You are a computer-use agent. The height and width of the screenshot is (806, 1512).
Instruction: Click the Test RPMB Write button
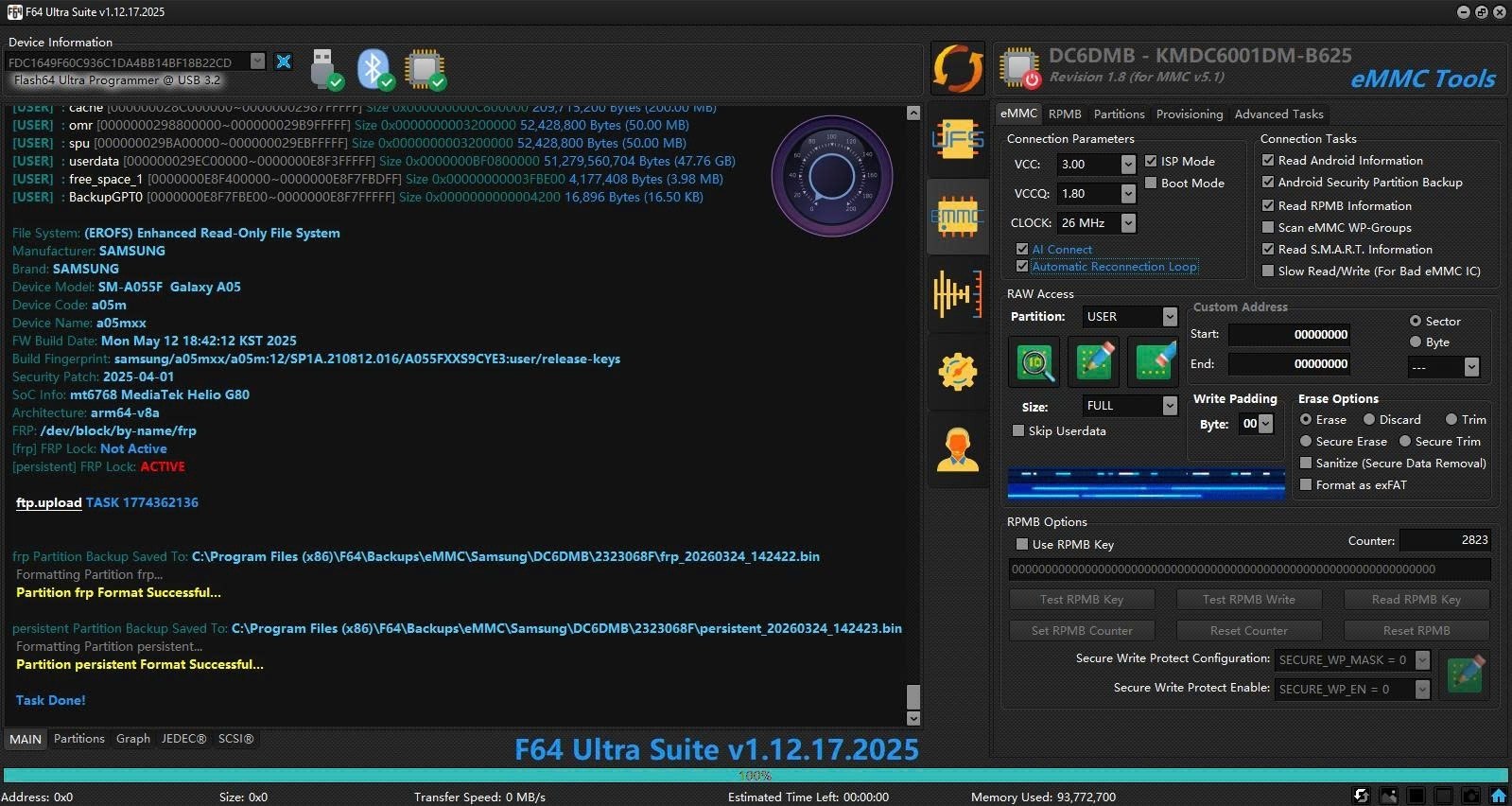click(x=1249, y=600)
